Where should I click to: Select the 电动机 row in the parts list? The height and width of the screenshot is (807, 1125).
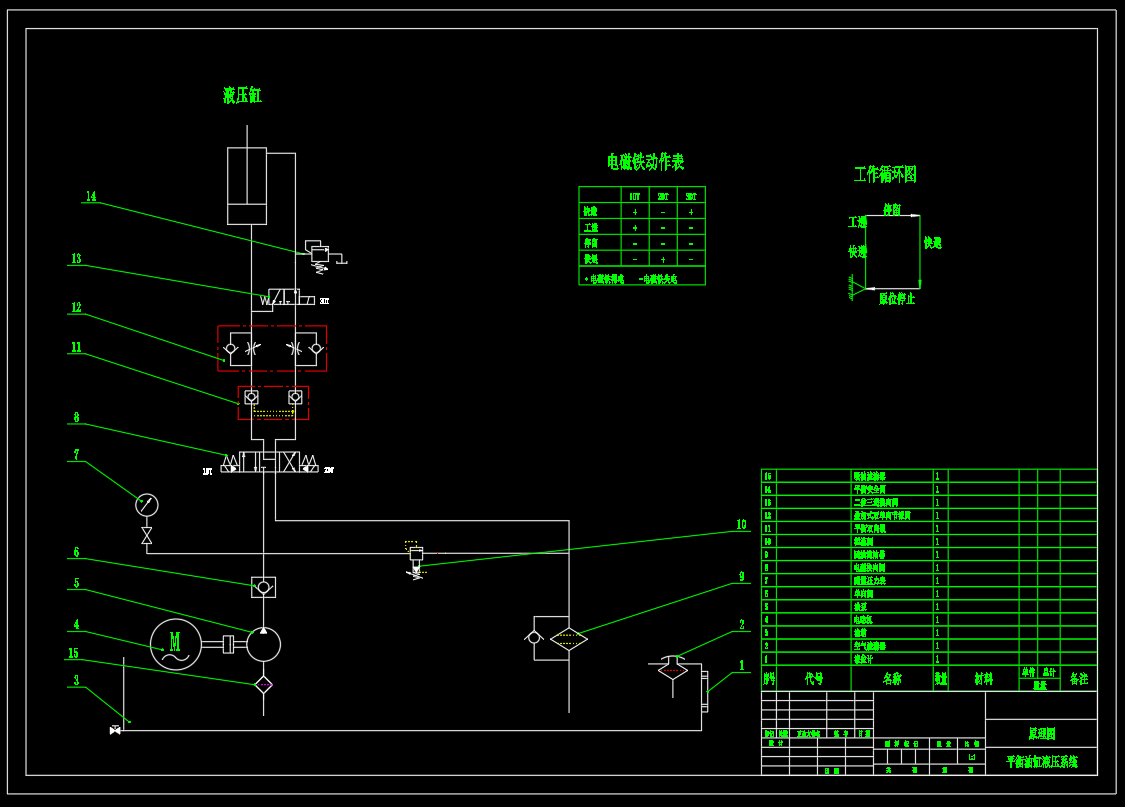tap(865, 619)
